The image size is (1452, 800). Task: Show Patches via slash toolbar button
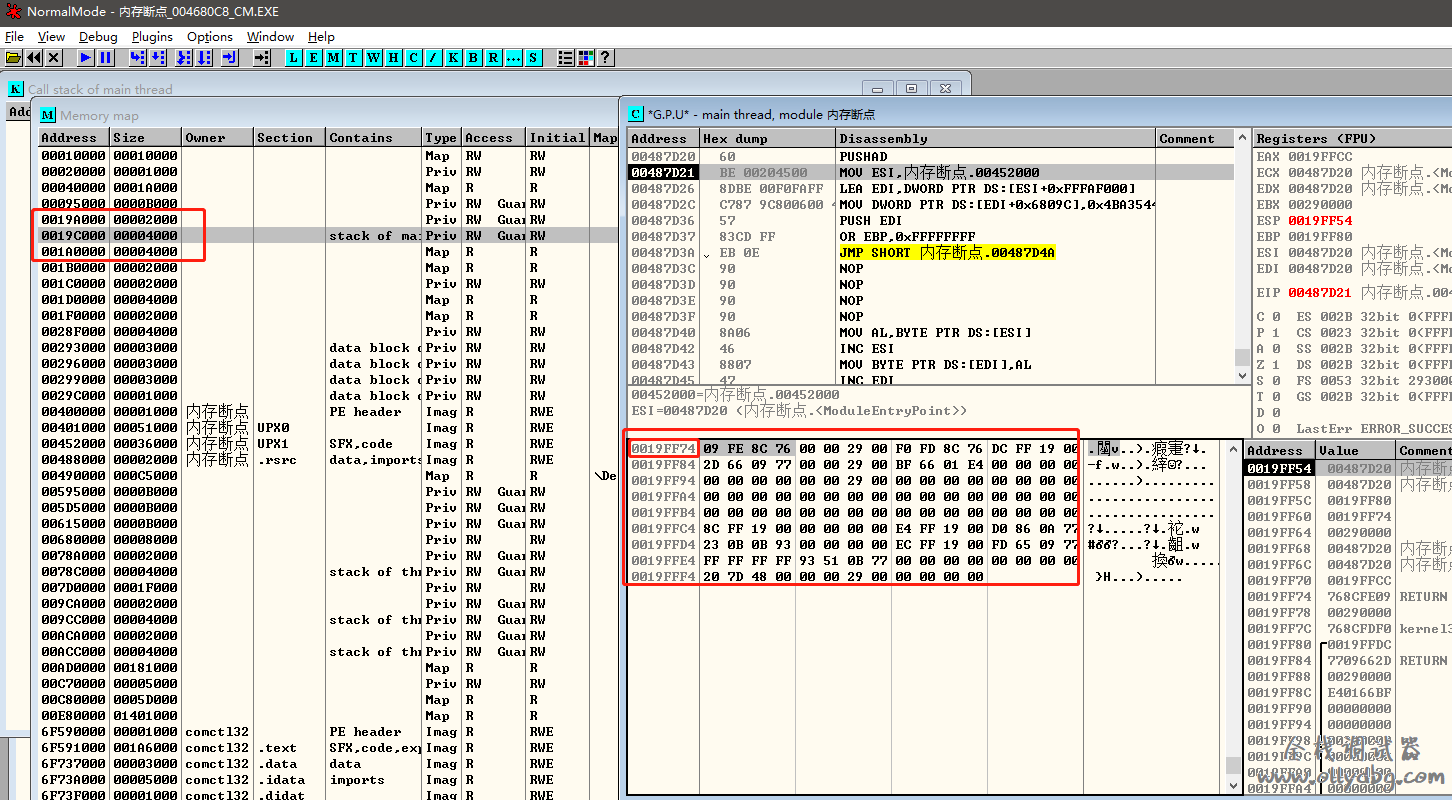433,58
